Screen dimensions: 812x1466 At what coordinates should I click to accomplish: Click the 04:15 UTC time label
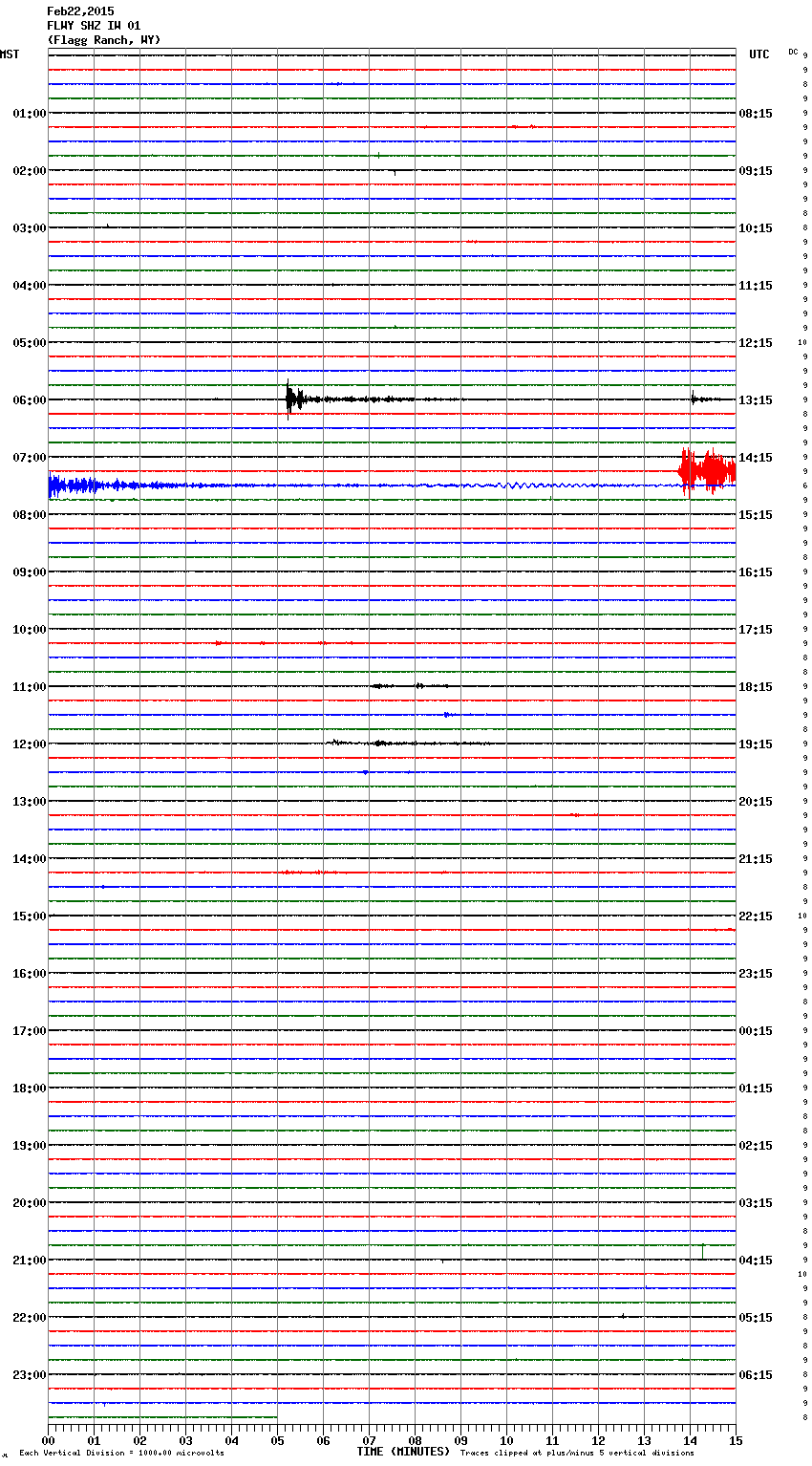[756, 1261]
